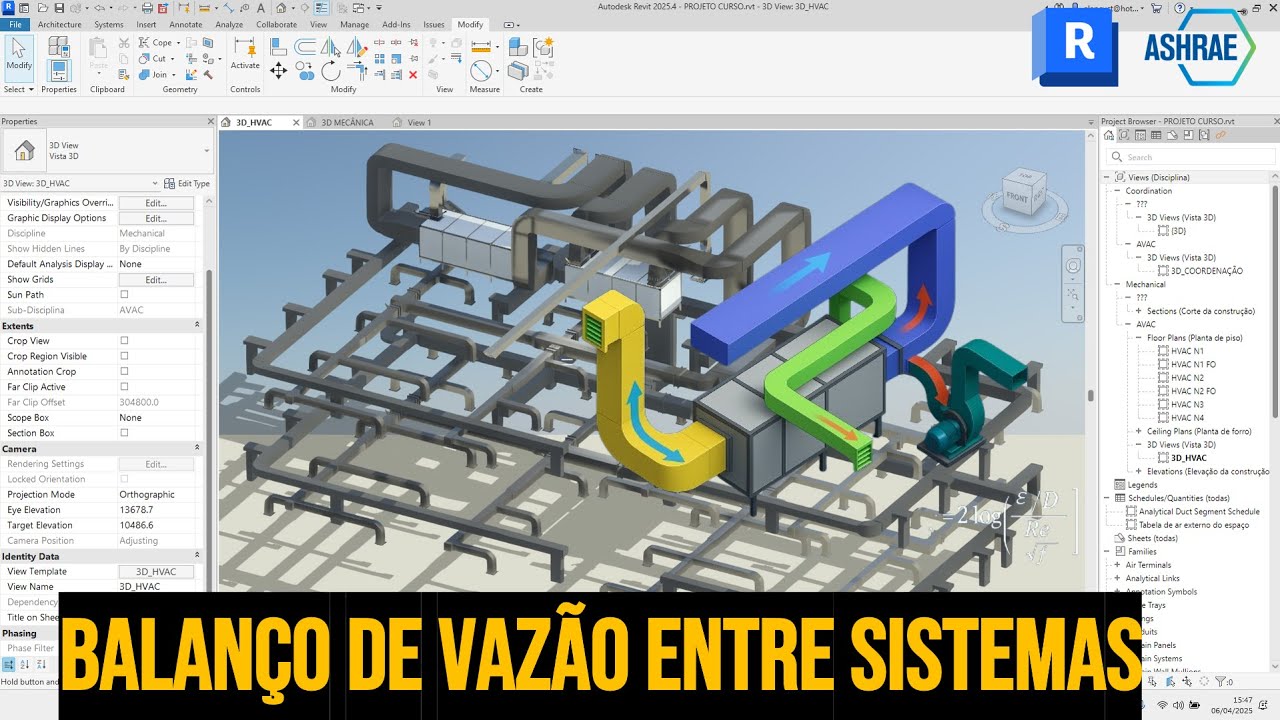Collapse the Floor Plans (Planta de piso) node

click(1138, 338)
